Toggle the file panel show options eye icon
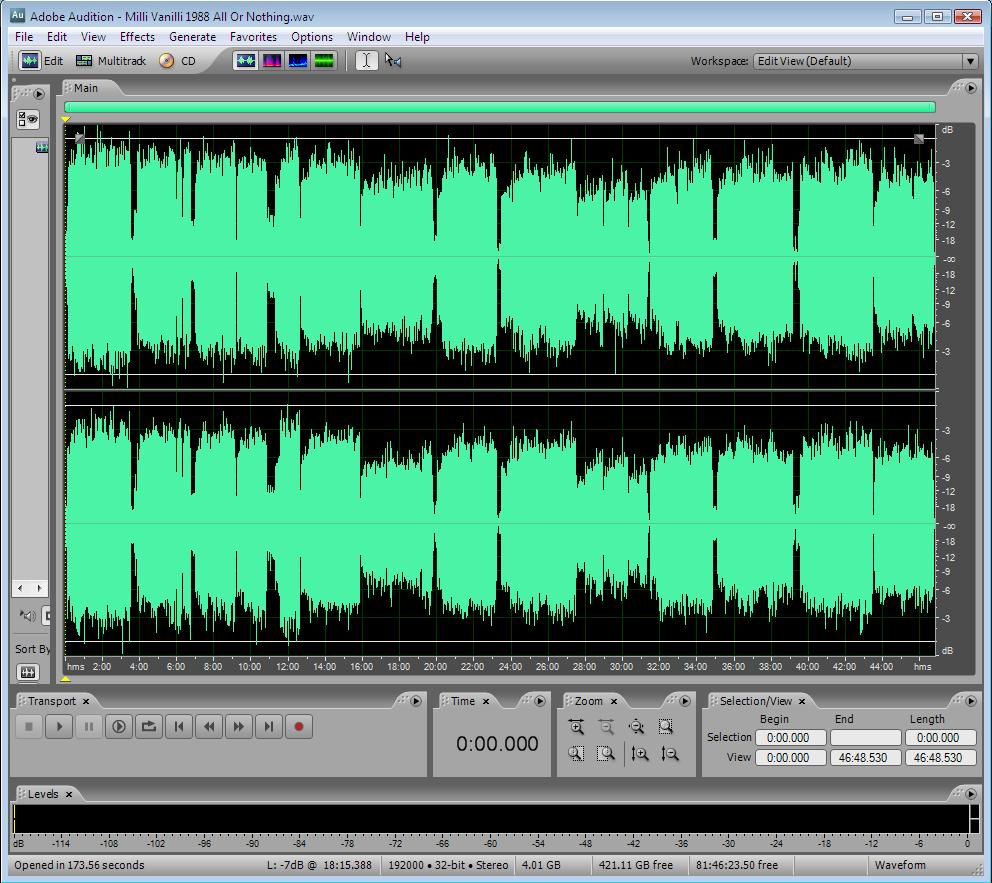This screenshot has height=883, width=992. coord(28,120)
